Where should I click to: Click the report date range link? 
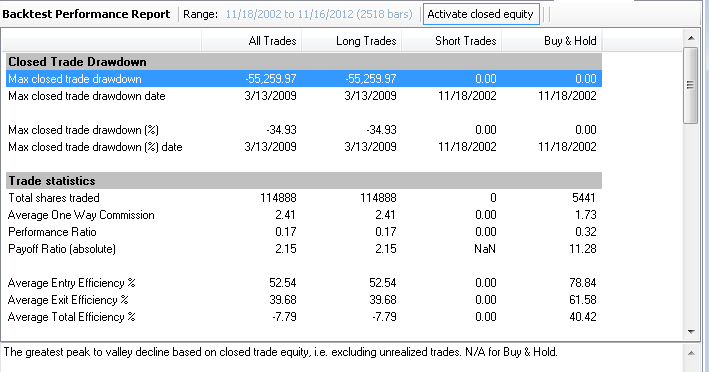tap(319, 14)
